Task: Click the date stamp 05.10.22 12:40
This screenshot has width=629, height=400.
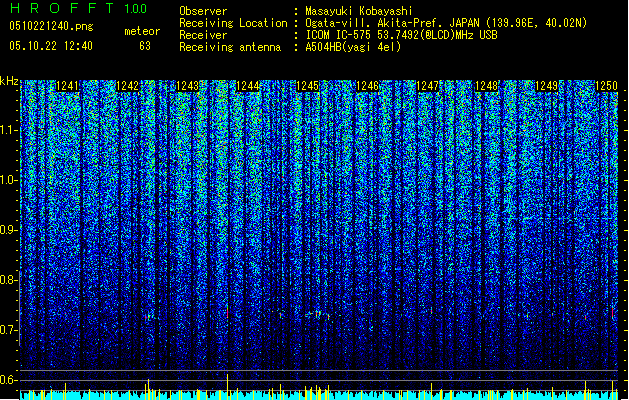Action: (x=51, y=46)
